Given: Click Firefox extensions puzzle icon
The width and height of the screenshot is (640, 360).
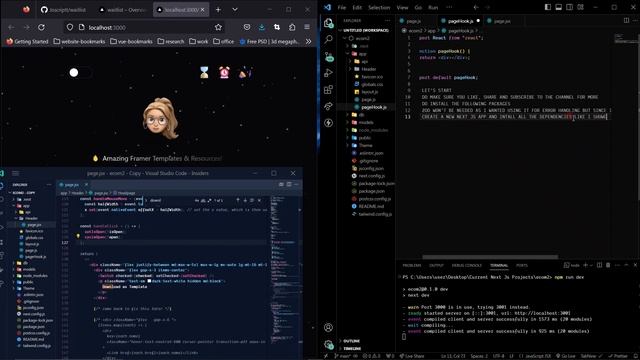Looking at the screenshot, I should coord(292,27).
